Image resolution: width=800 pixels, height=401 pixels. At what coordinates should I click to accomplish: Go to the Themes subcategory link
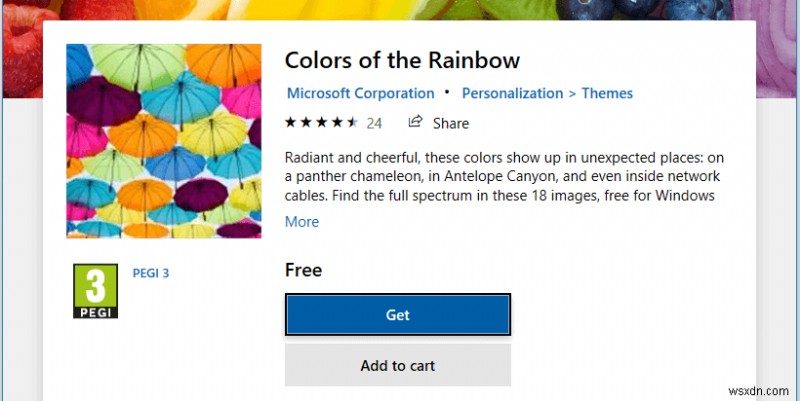tap(607, 93)
